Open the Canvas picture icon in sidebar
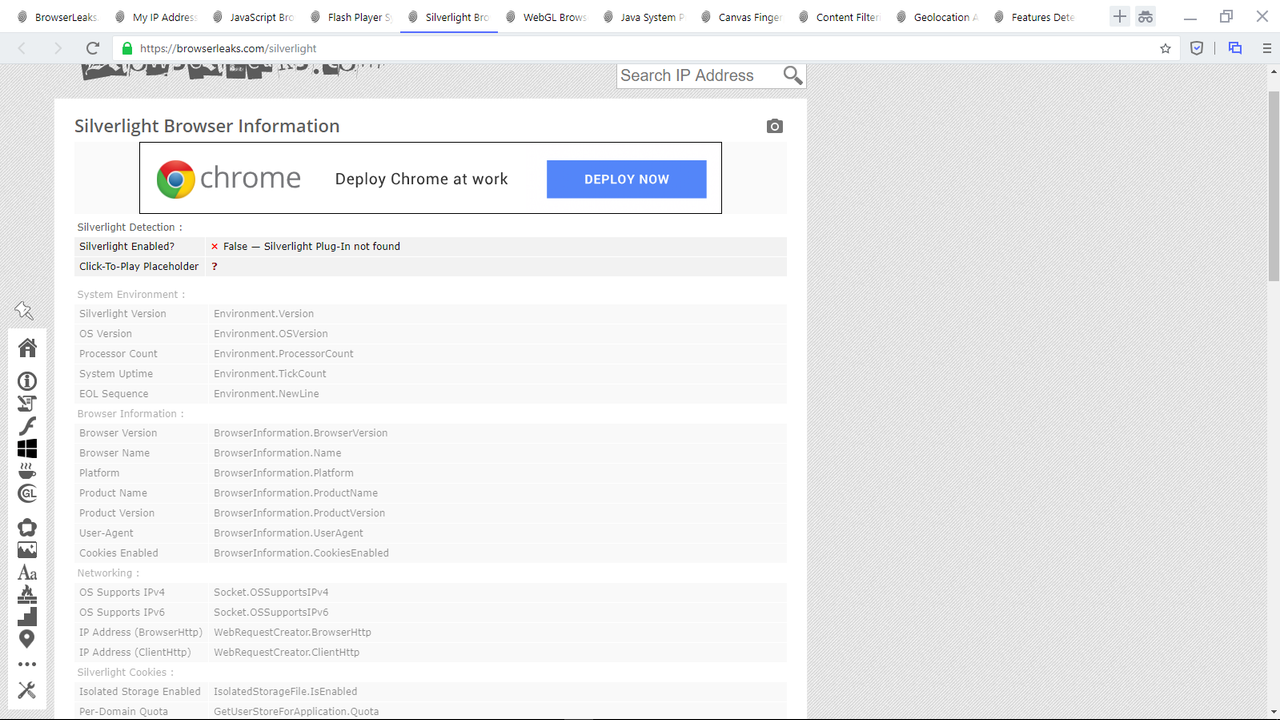 point(27,550)
